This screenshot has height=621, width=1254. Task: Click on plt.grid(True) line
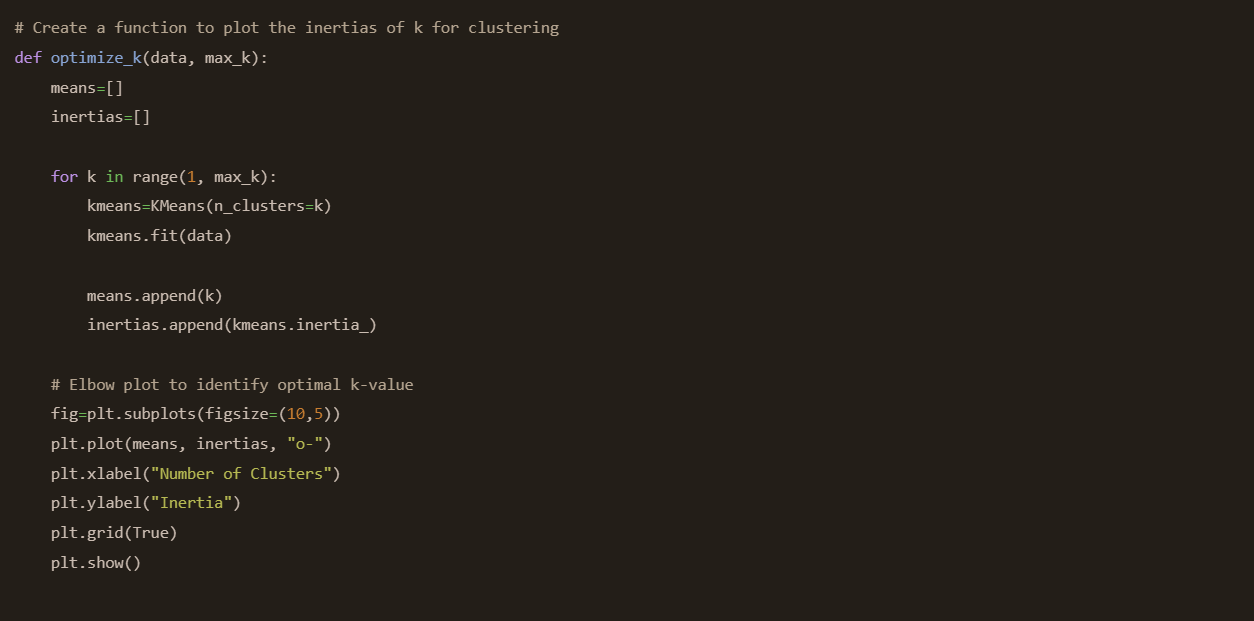pyautogui.click(x=114, y=533)
